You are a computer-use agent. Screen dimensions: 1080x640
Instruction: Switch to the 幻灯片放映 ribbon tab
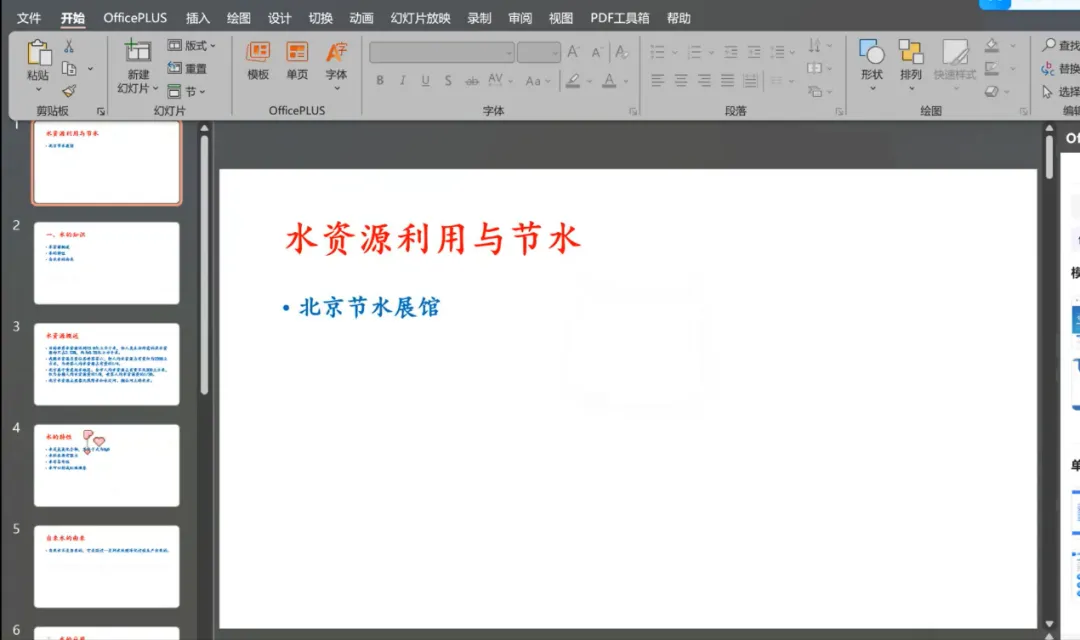(420, 18)
